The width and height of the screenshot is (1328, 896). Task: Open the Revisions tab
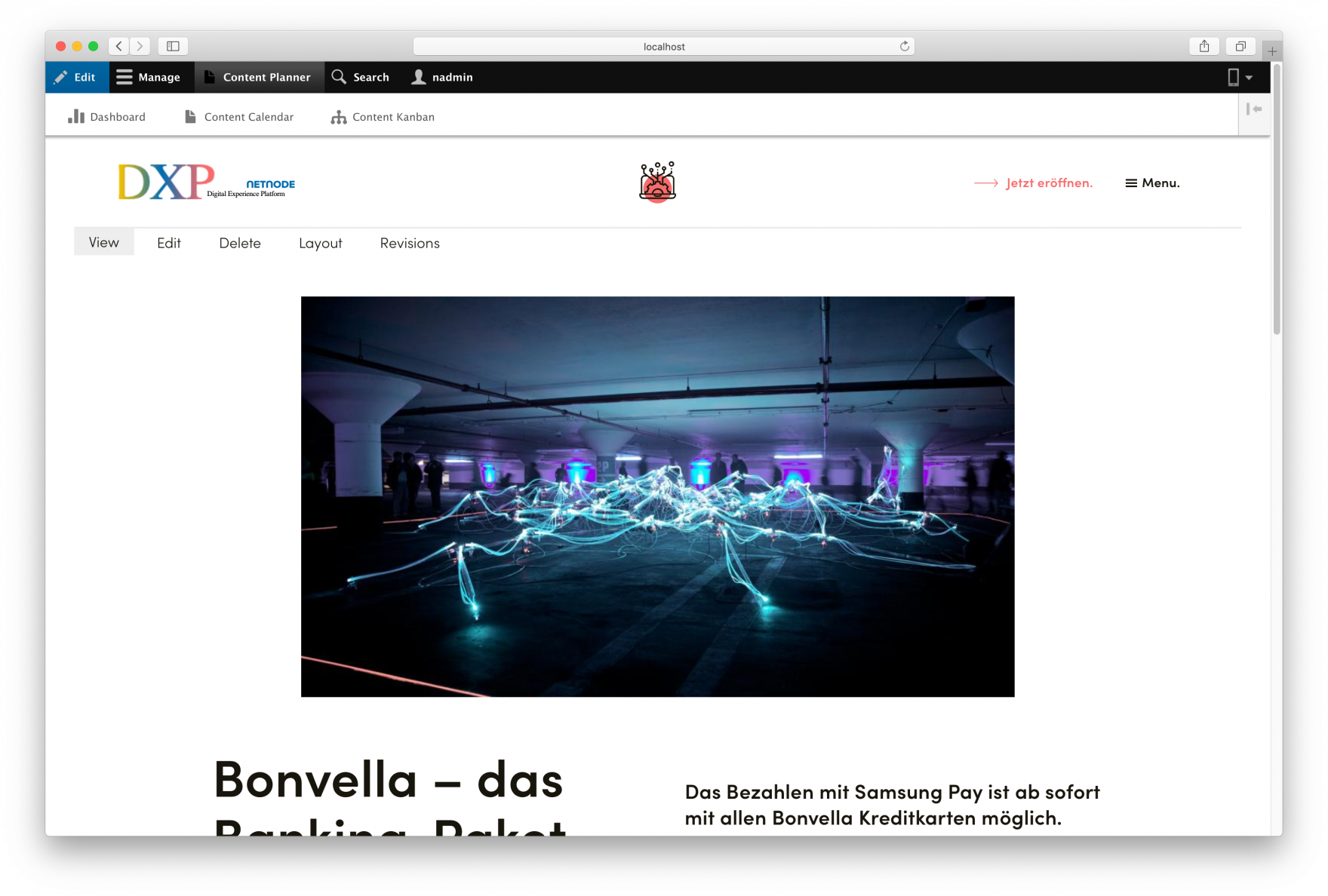coord(410,243)
